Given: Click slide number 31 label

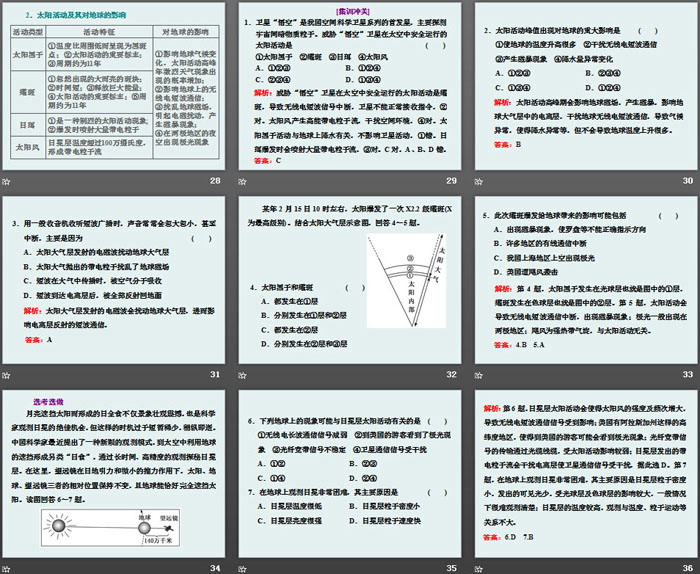Looking at the screenshot, I should point(215,374).
